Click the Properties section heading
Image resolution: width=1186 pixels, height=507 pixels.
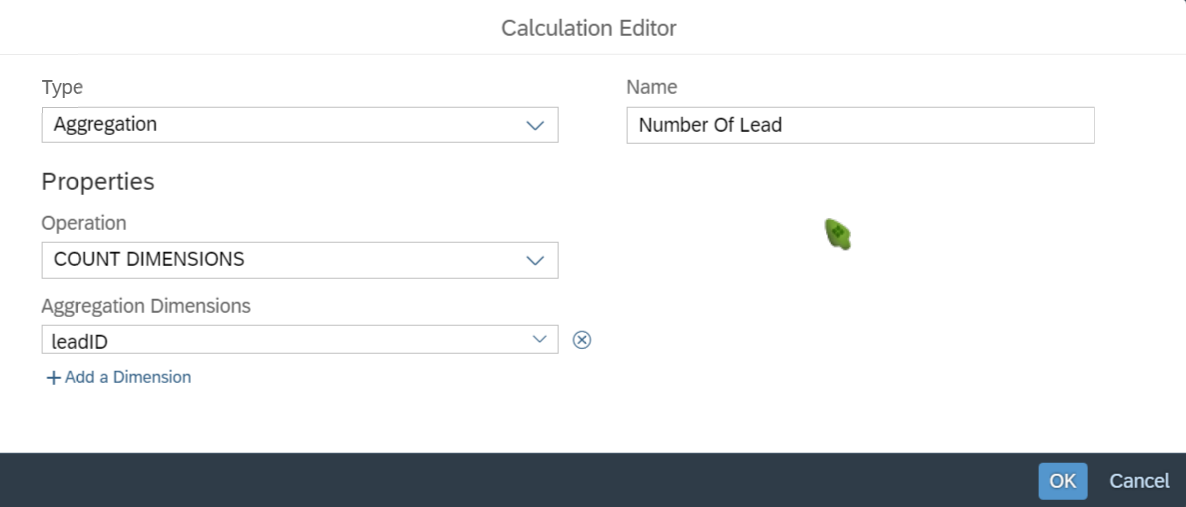98,182
